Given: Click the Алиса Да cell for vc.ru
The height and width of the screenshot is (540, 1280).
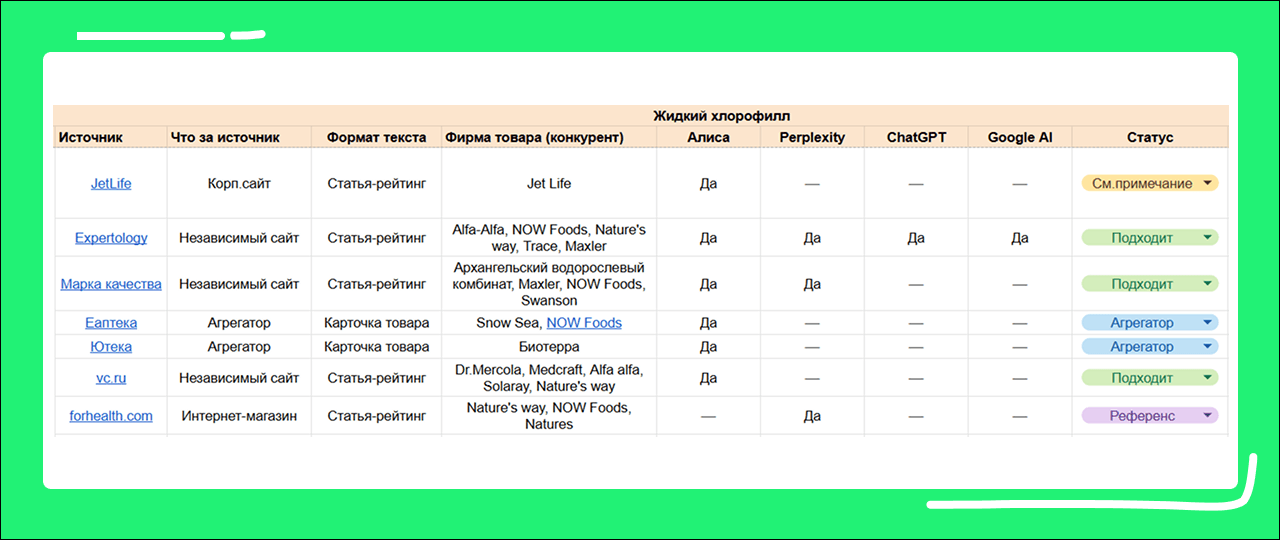Looking at the screenshot, I should pos(708,378).
